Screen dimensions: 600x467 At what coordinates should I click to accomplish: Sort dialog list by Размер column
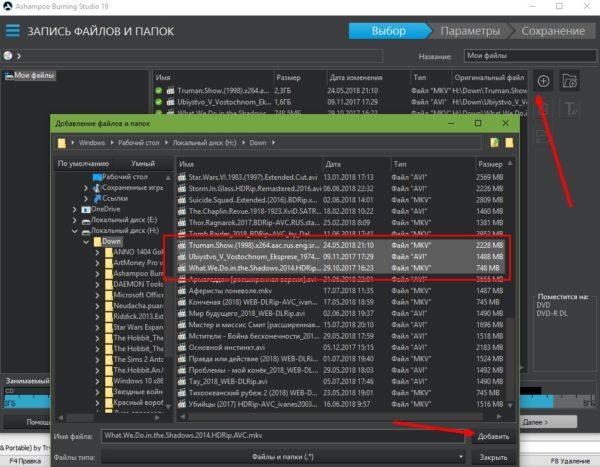[x=491, y=164]
